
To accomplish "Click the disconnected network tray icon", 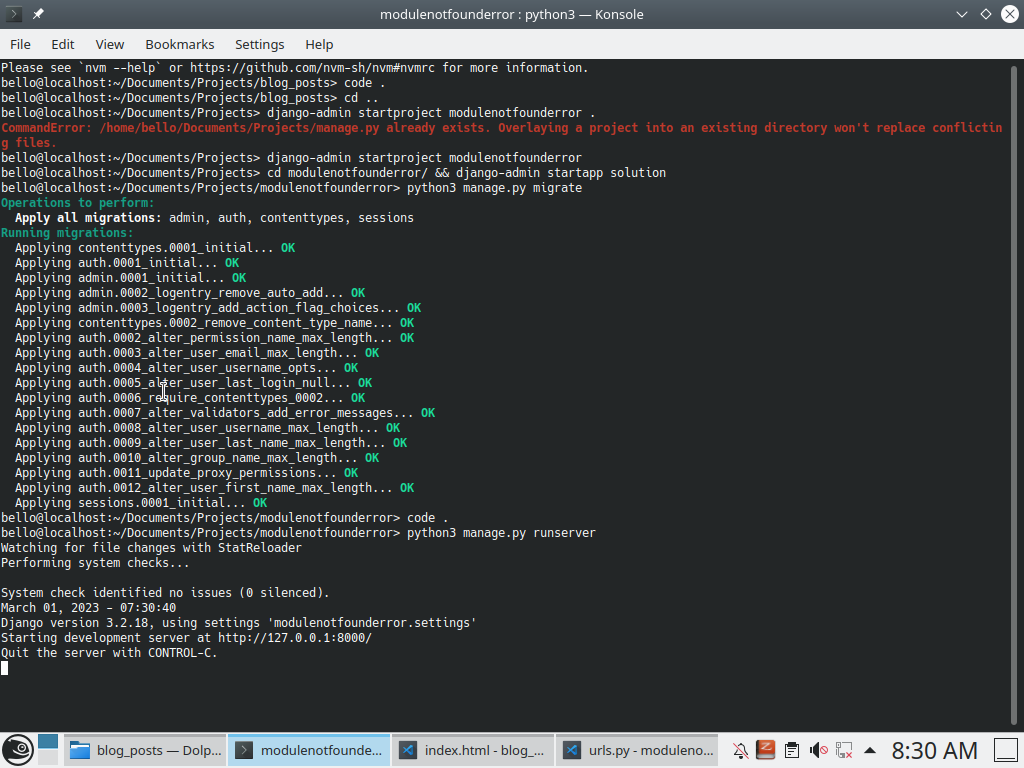I will (x=844, y=750).
